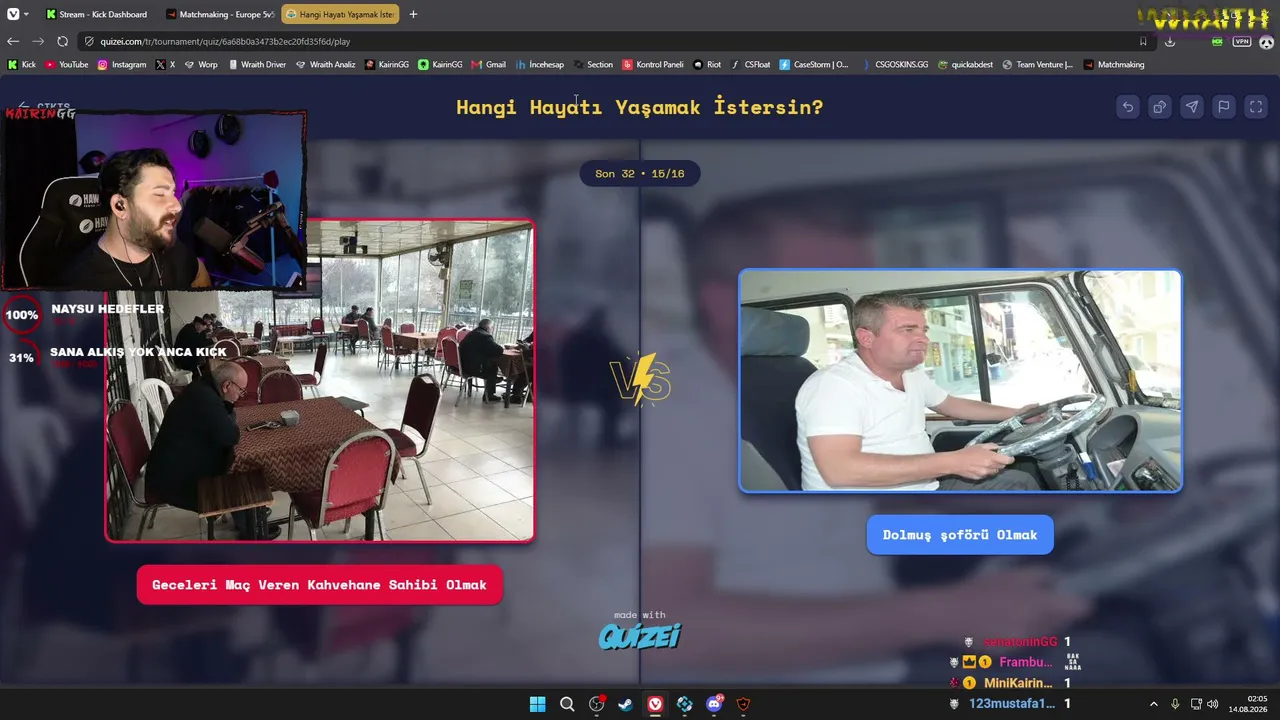Click the quiz title Hangi Hayatı Yaşamak İstersin?
The width and height of the screenshot is (1280, 720).
640,107
